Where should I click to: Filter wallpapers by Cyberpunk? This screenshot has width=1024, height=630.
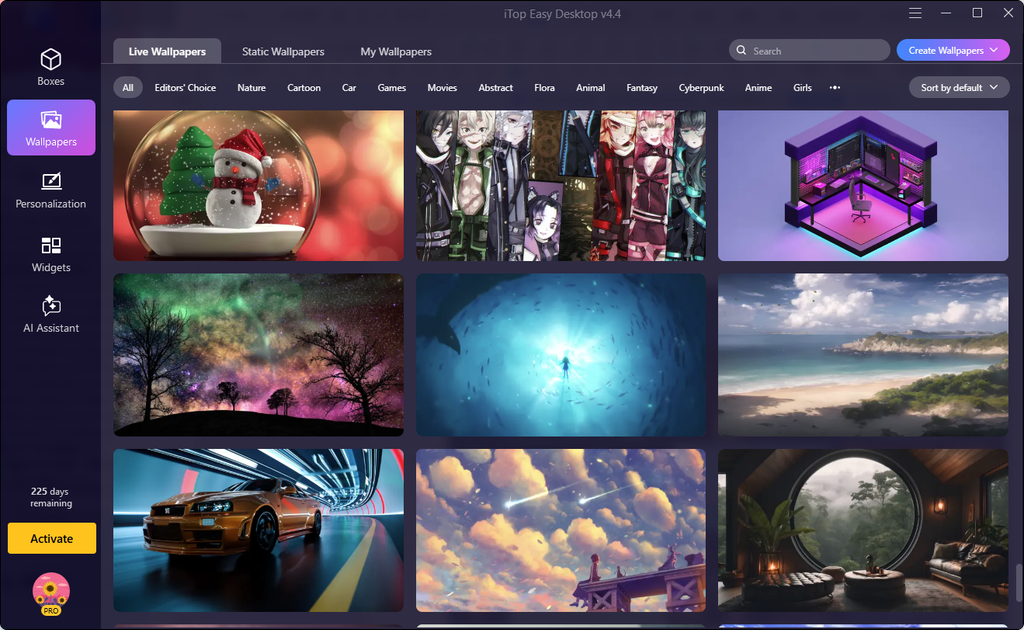(x=701, y=87)
